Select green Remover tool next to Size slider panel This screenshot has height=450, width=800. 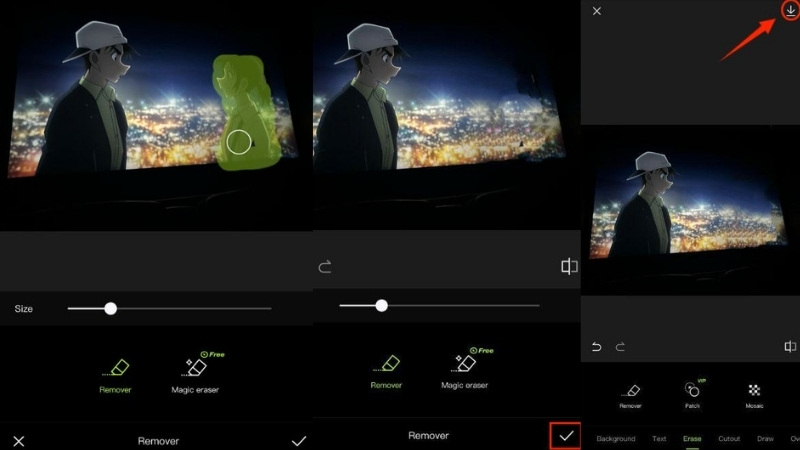115,369
